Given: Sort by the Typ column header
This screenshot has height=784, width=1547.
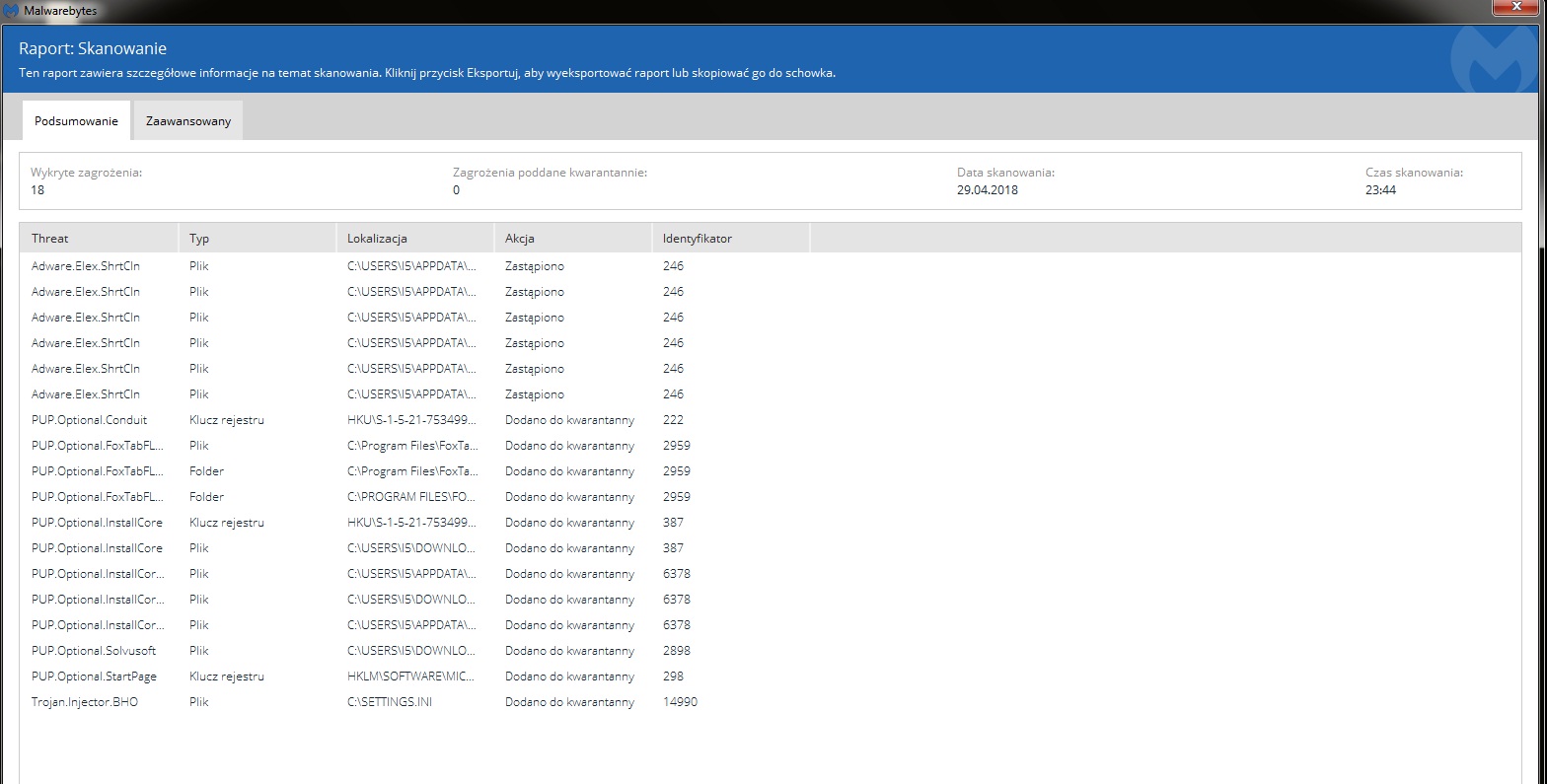Looking at the screenshot, I should click(257, 238).
